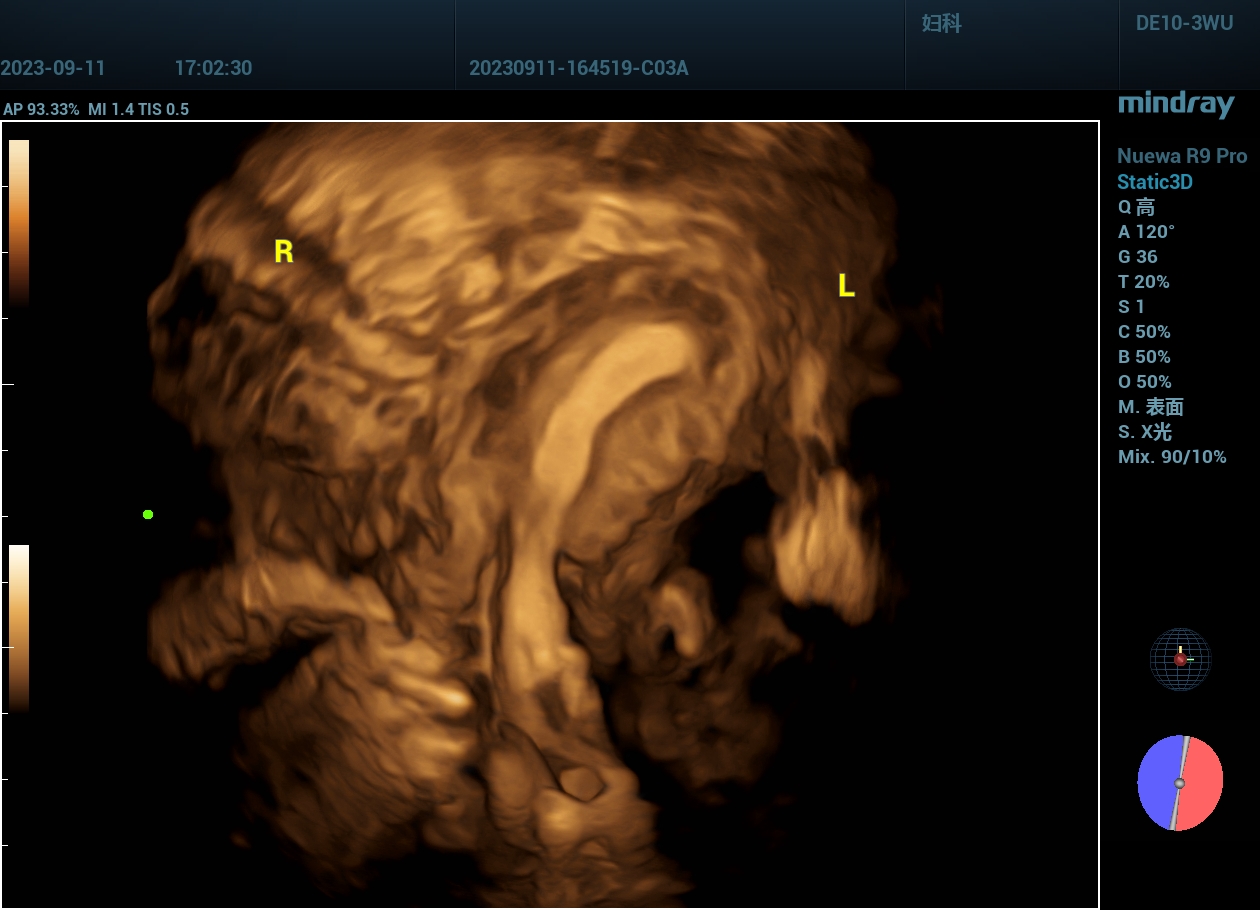Image resolution: width=1260 pixels, height=910 pixels.
Task: Click the blue and red circle indicator
Action: (1180, 783)
